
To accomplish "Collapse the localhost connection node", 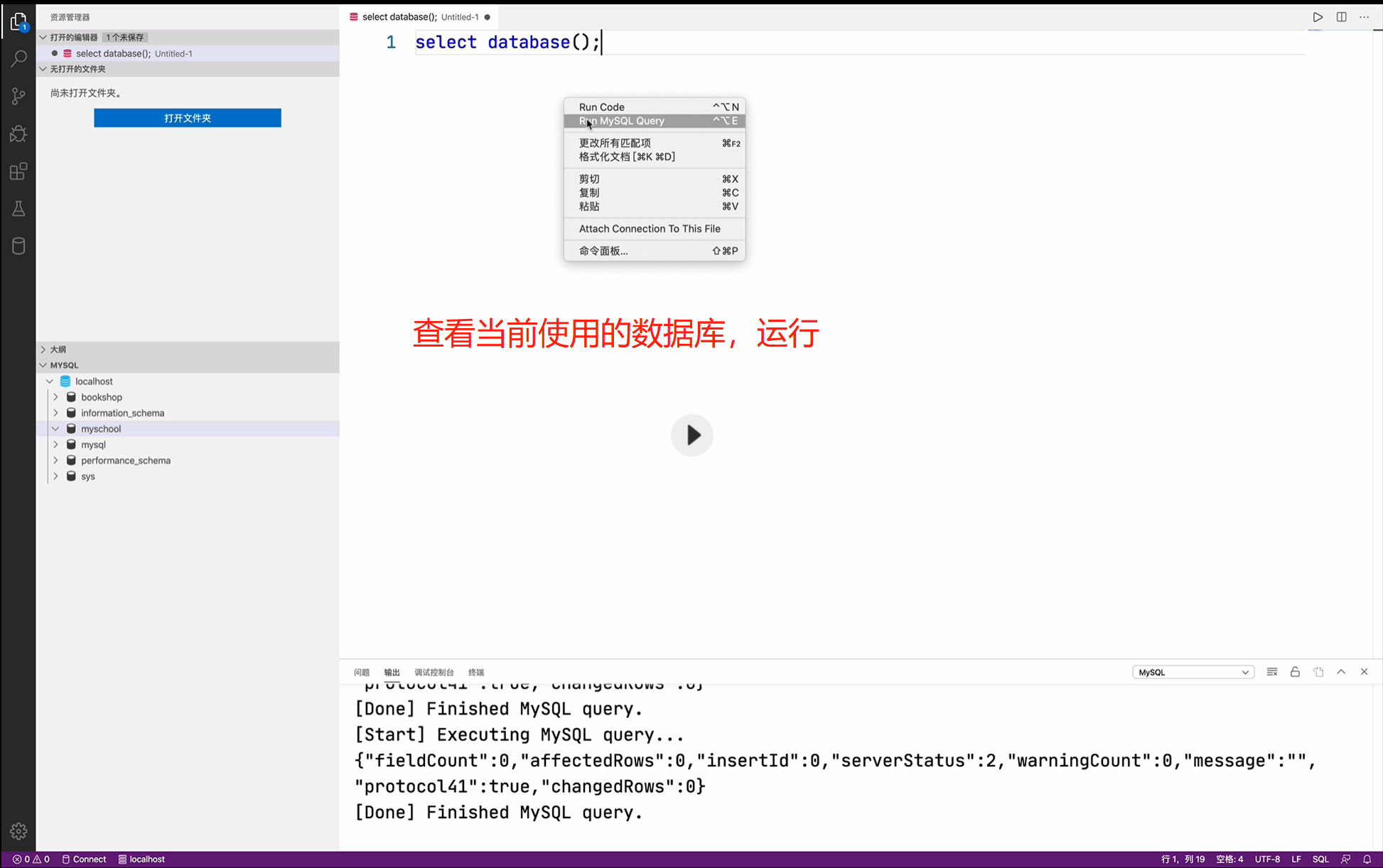I will 50,381.
